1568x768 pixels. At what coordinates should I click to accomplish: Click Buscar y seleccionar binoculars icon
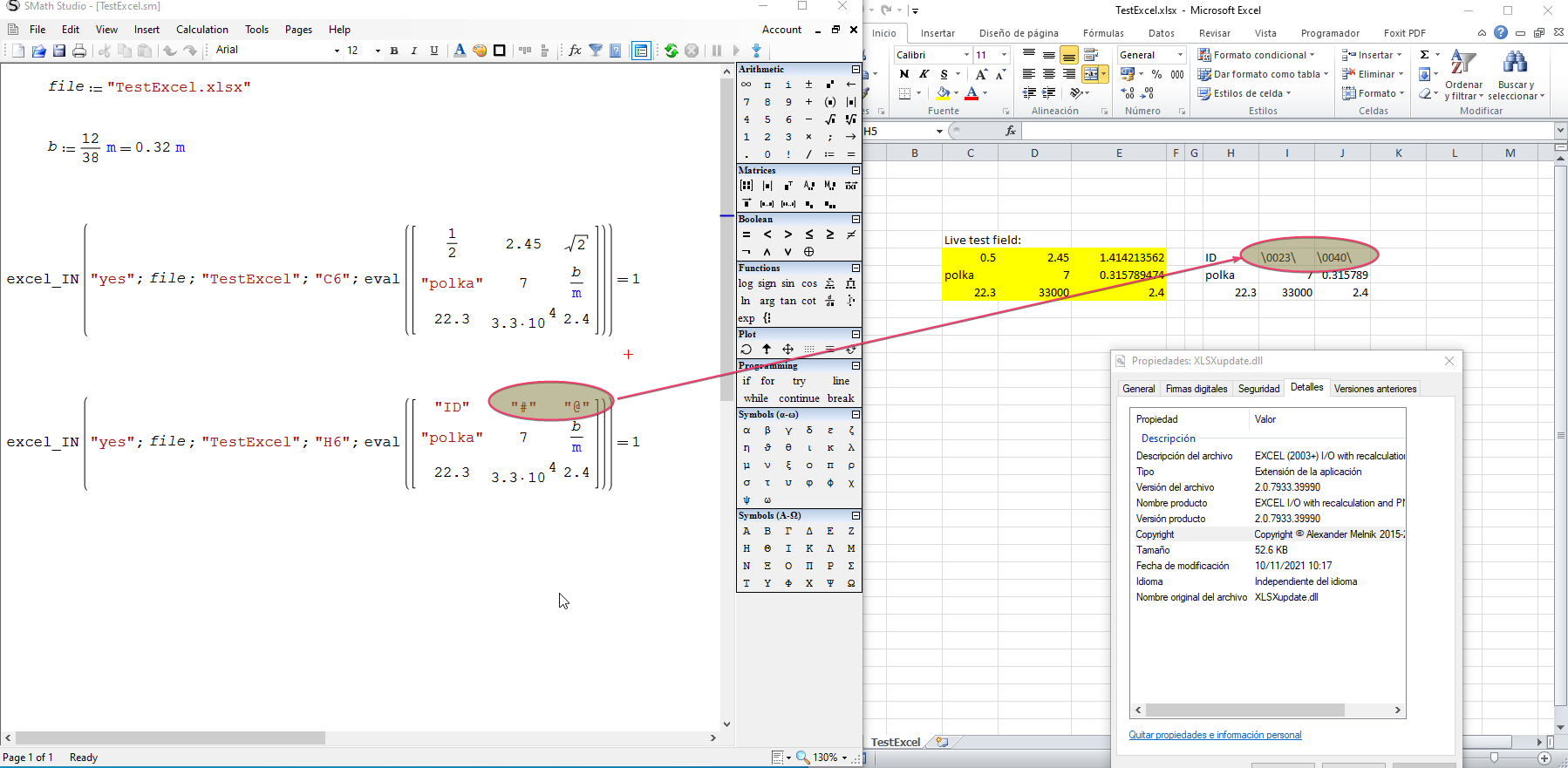point(1516,63)
